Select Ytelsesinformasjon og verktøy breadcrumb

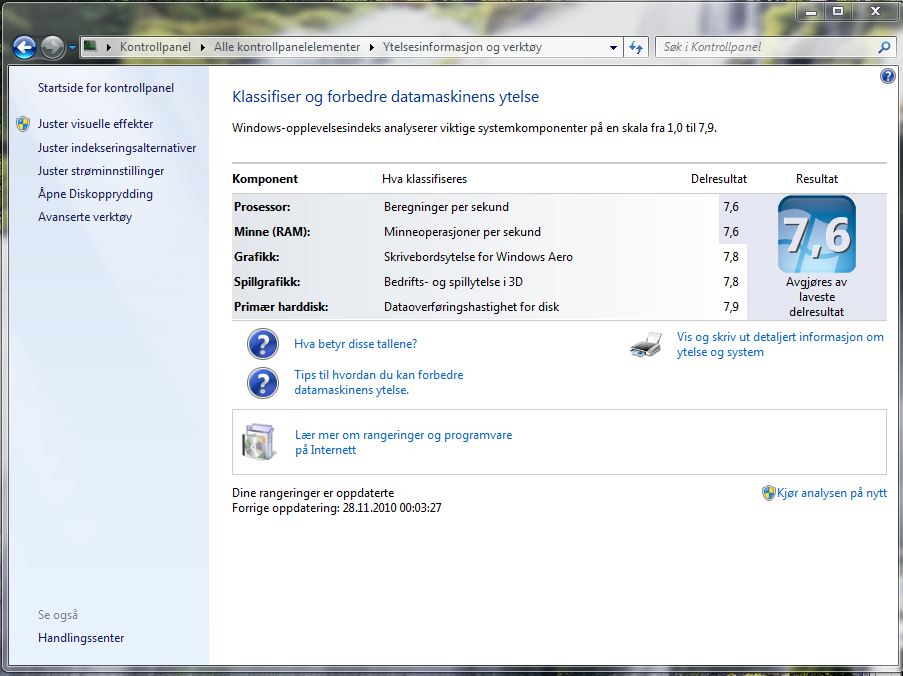(462, 47)
